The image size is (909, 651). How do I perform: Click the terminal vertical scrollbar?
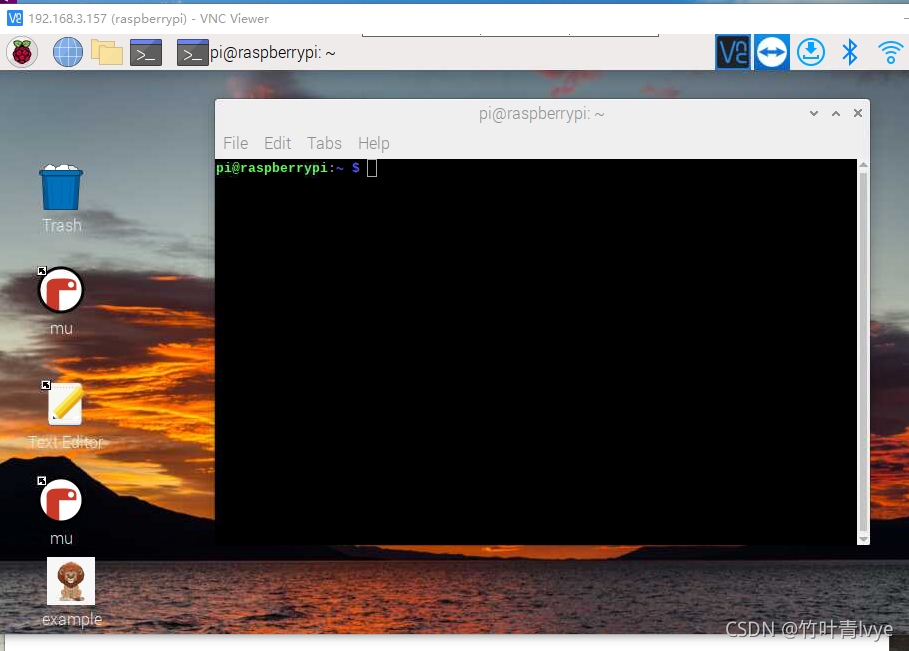coord(863,352)
